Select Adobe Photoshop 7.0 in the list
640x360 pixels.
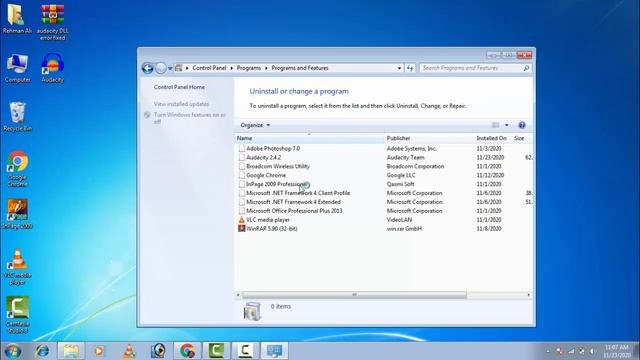coord(273,149)
